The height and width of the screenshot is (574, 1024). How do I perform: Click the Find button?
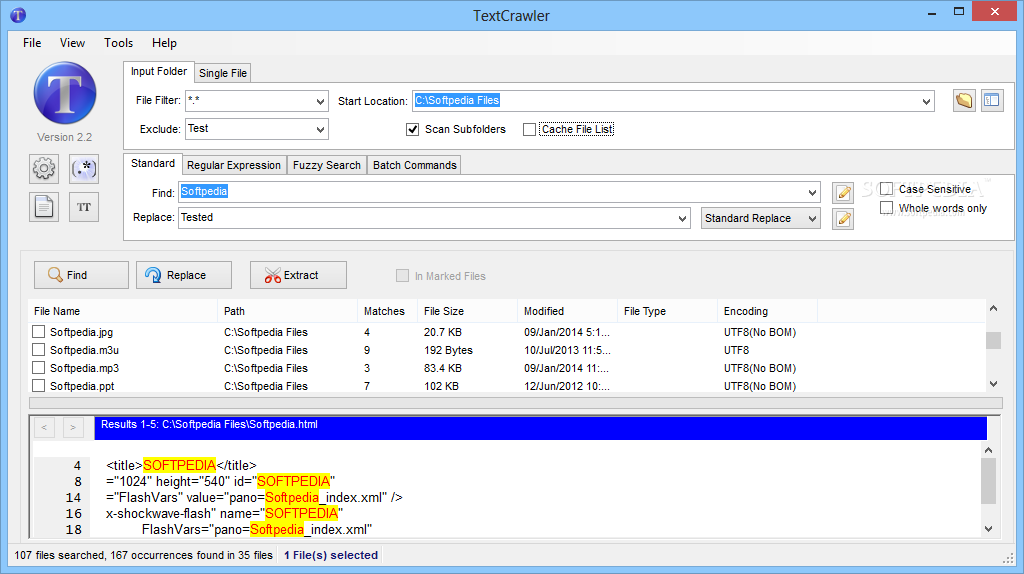click(x=81, y=275)
